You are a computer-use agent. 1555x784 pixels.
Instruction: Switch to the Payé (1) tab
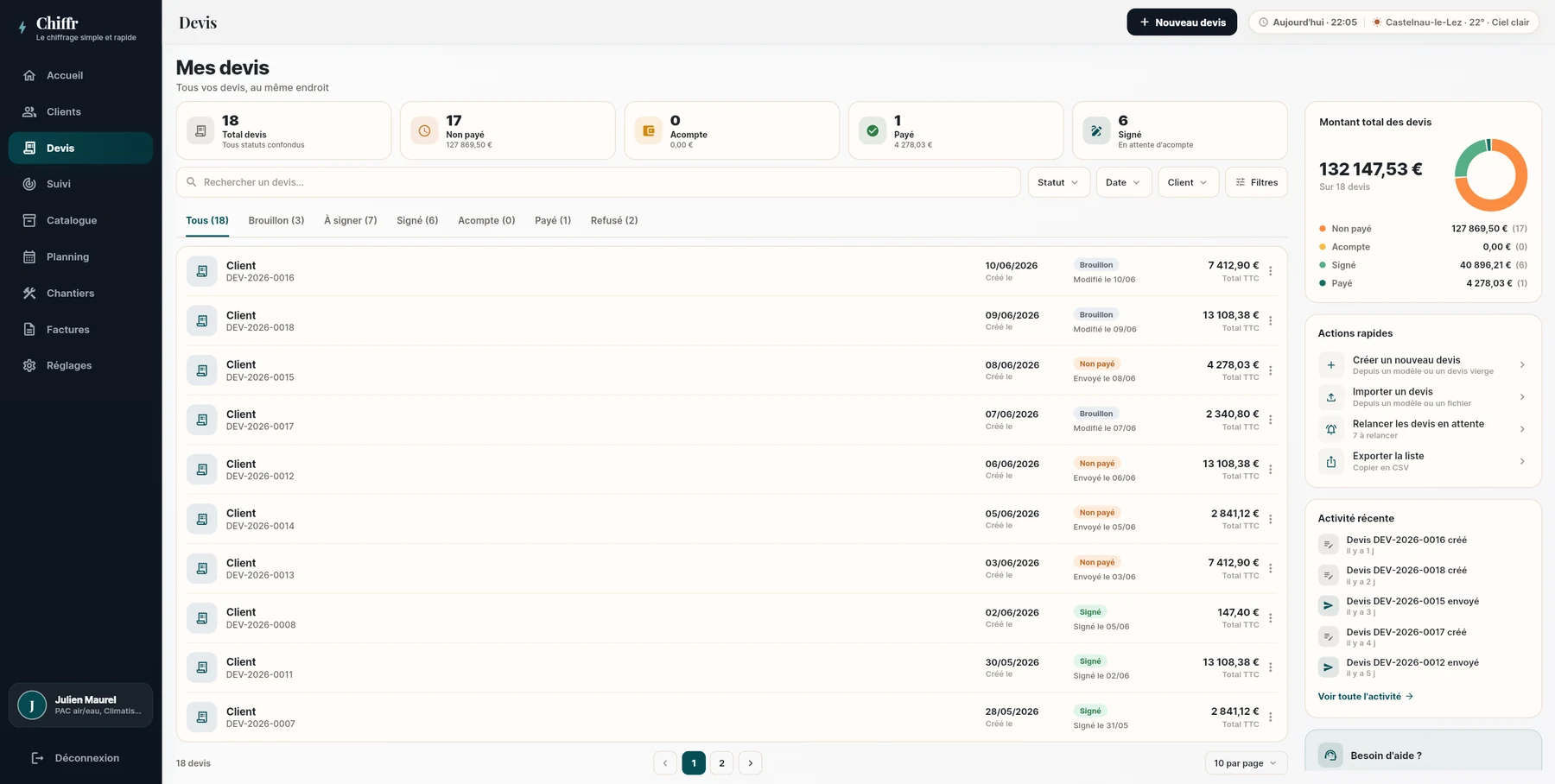[553, 221]
